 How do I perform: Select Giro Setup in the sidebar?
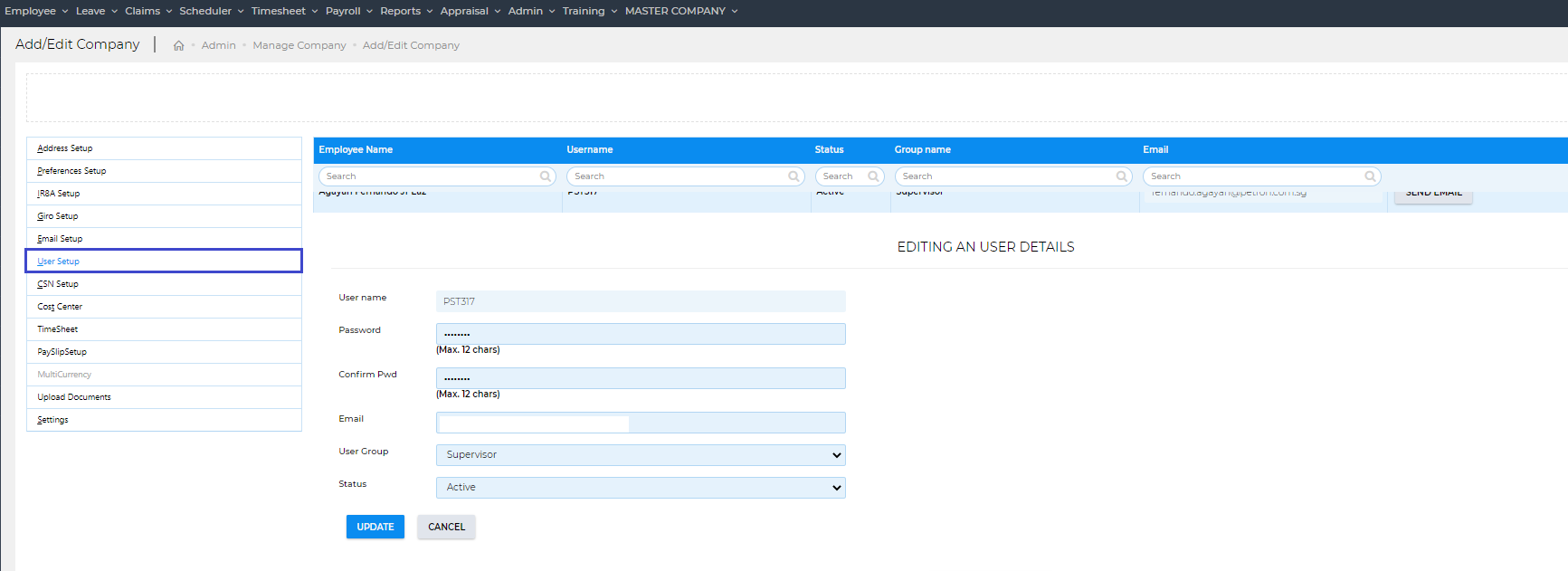coord(164,216)
